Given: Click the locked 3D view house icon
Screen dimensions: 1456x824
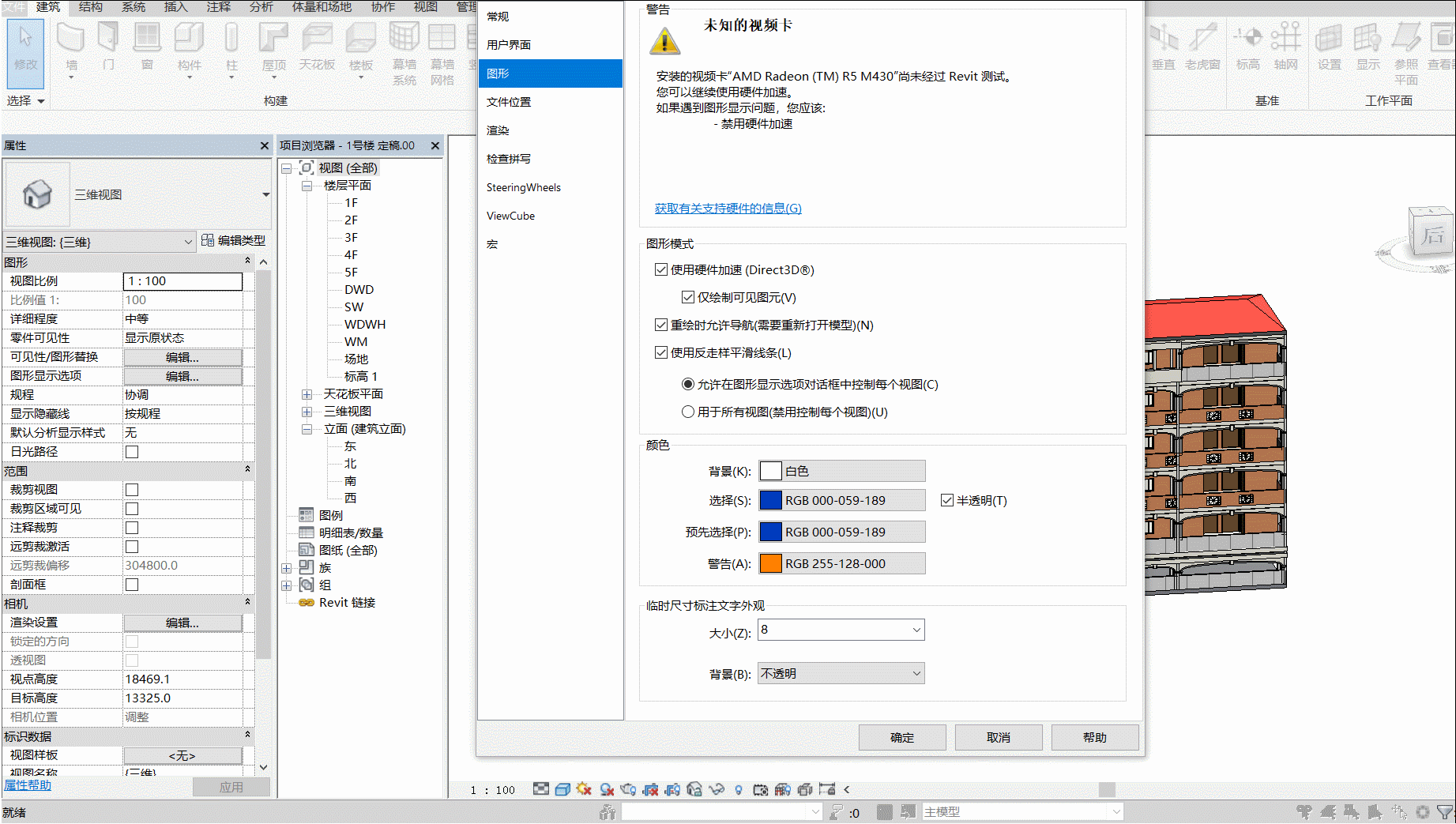Looking at the screenshot, I should (694, 789).
